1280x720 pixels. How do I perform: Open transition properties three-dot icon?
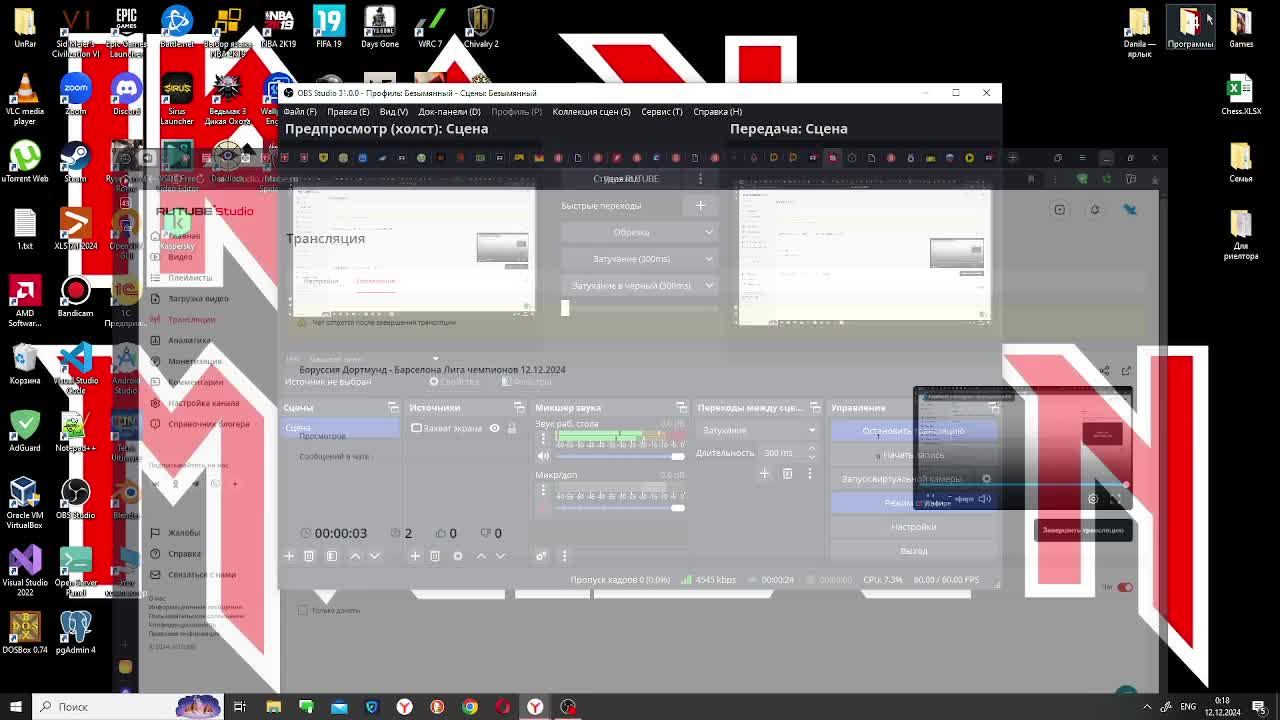tap(810, 474)
